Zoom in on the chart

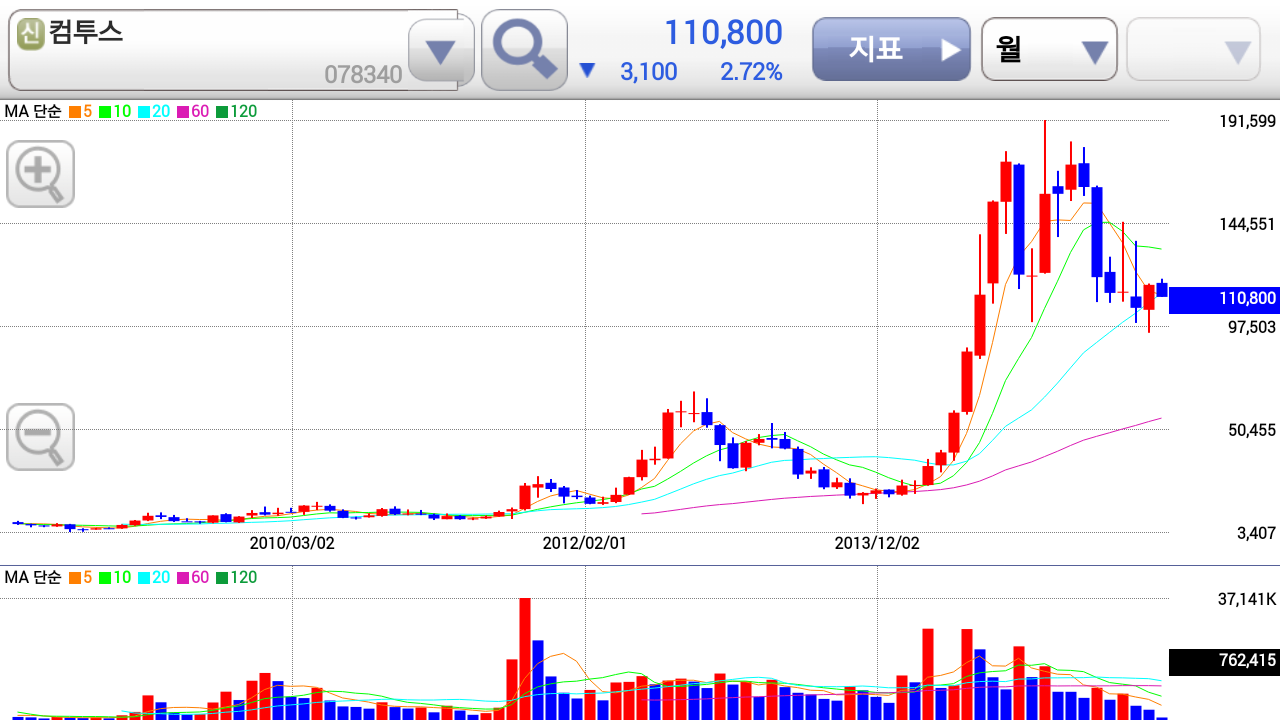click(40, 174)
